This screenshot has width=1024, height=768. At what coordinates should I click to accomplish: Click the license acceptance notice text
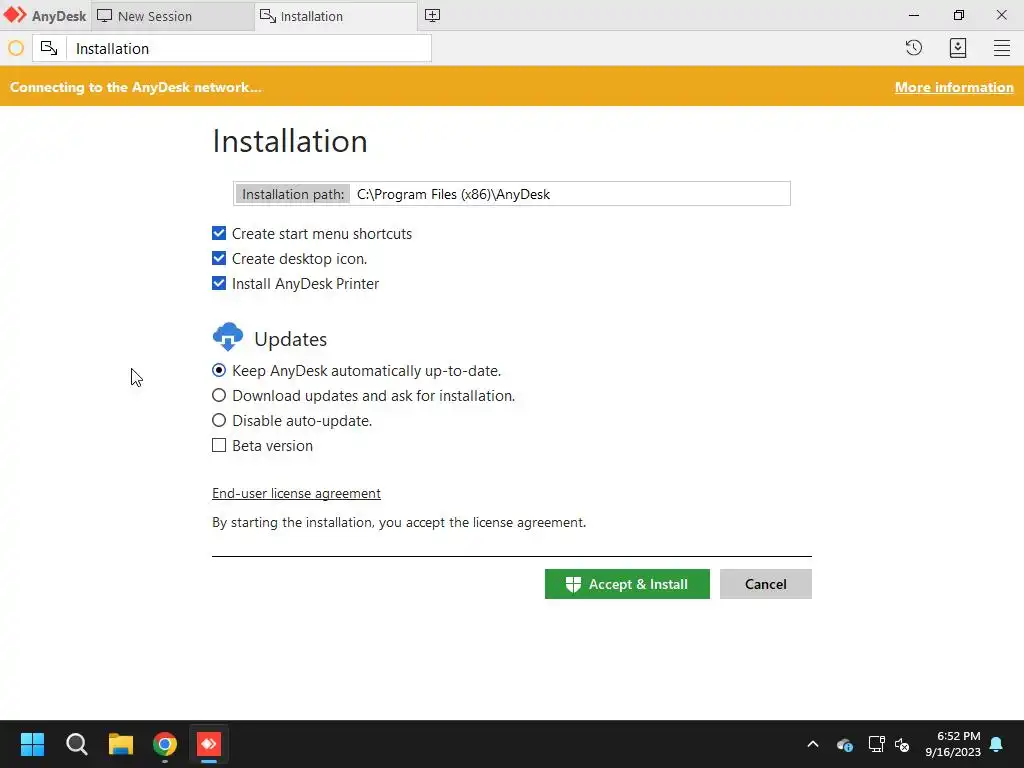pyautogui.click(x=399, y=522)
